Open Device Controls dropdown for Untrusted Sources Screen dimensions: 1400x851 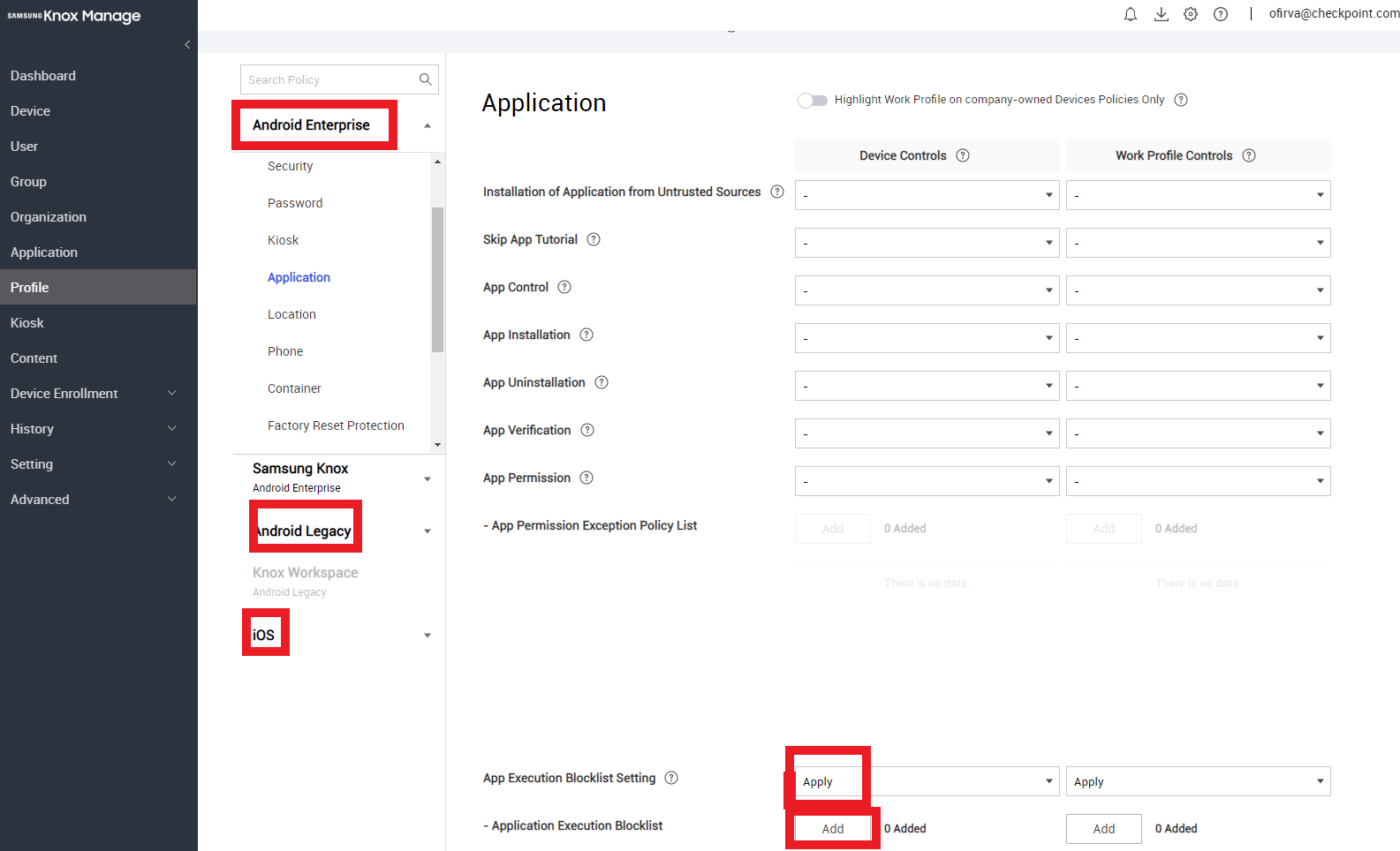point(927,195)
